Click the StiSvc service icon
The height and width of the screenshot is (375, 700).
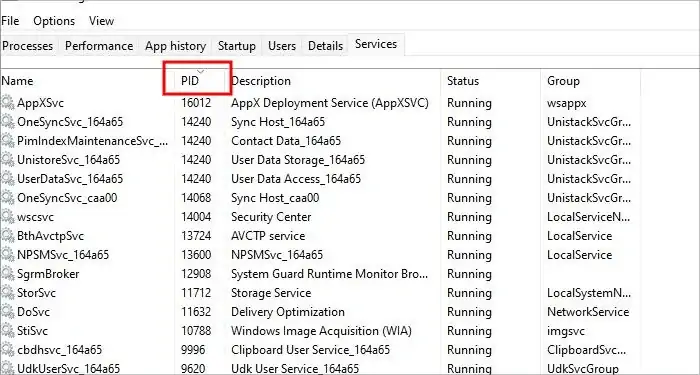(8, 331)
